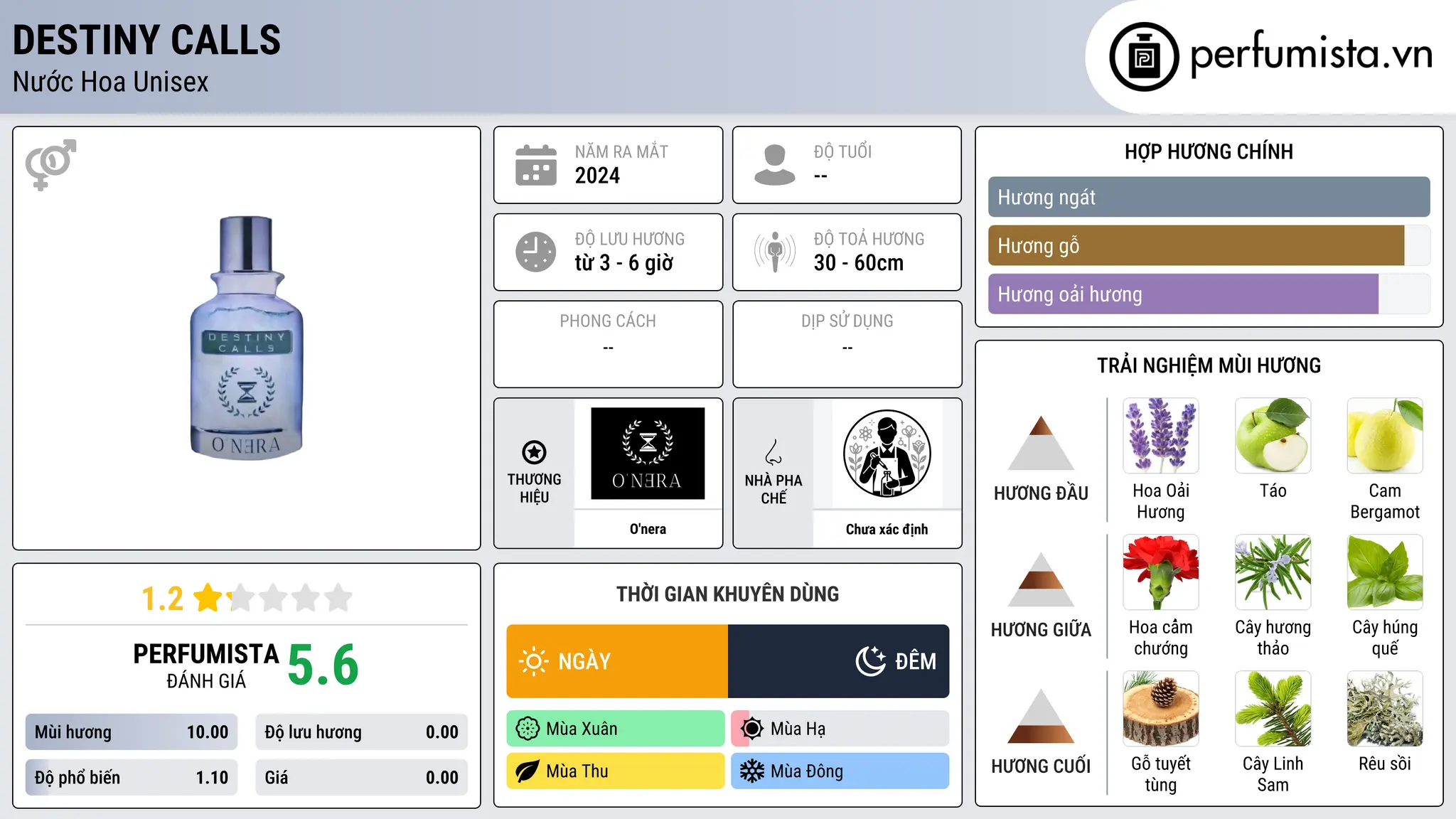
Task: Click the leaf icon for Mùa Thu
Action: [528, 771]
